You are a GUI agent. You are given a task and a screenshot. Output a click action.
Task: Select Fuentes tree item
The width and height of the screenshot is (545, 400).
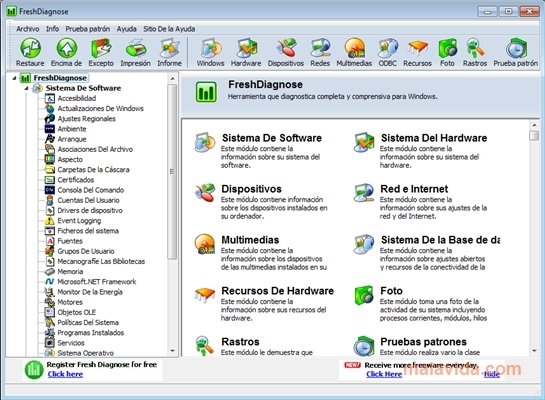click(x=70, y=241)
